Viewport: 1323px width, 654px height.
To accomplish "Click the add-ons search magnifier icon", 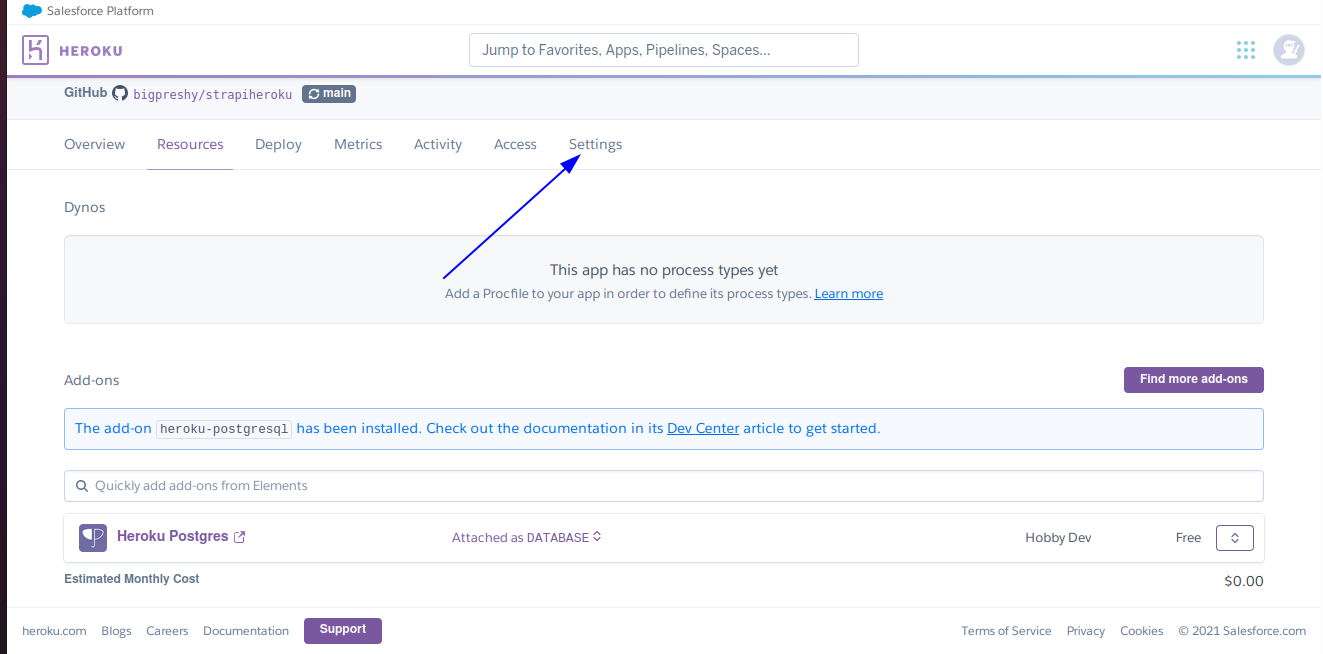I will point(82,486).
